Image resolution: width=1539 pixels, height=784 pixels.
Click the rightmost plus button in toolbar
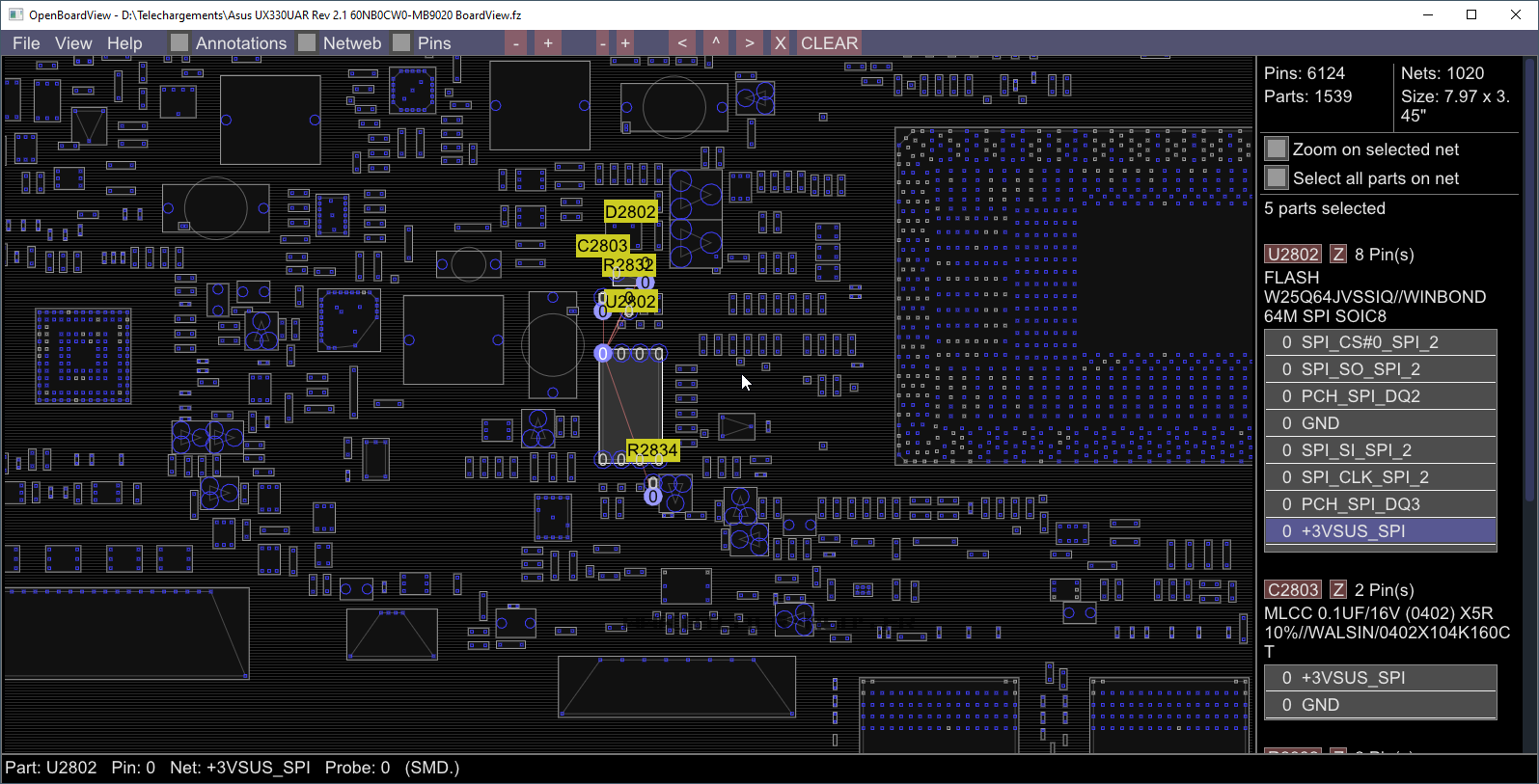pyautogui.click(x=625, y=43)
